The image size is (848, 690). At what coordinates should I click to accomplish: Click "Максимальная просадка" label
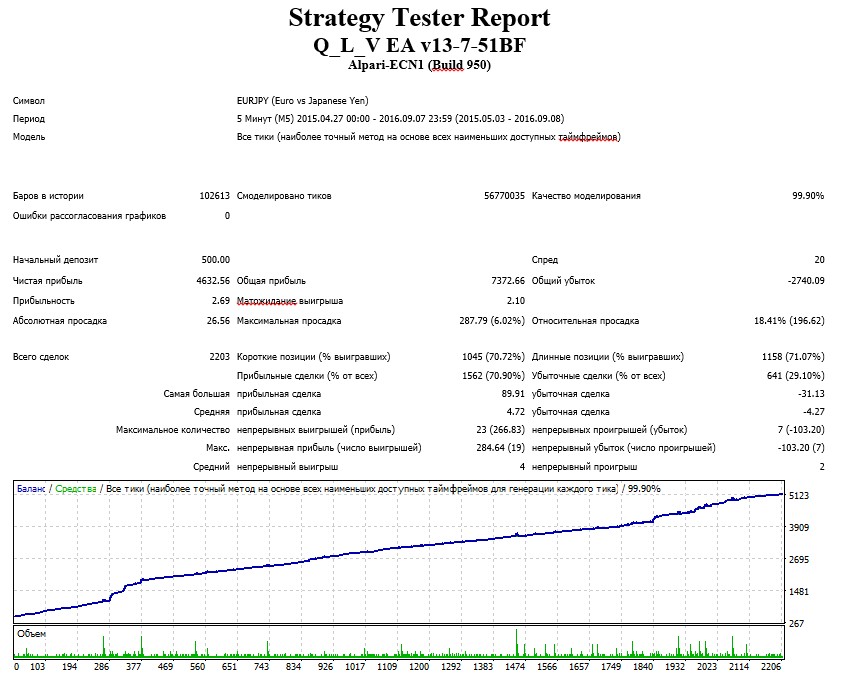click(x=289, y=321)
